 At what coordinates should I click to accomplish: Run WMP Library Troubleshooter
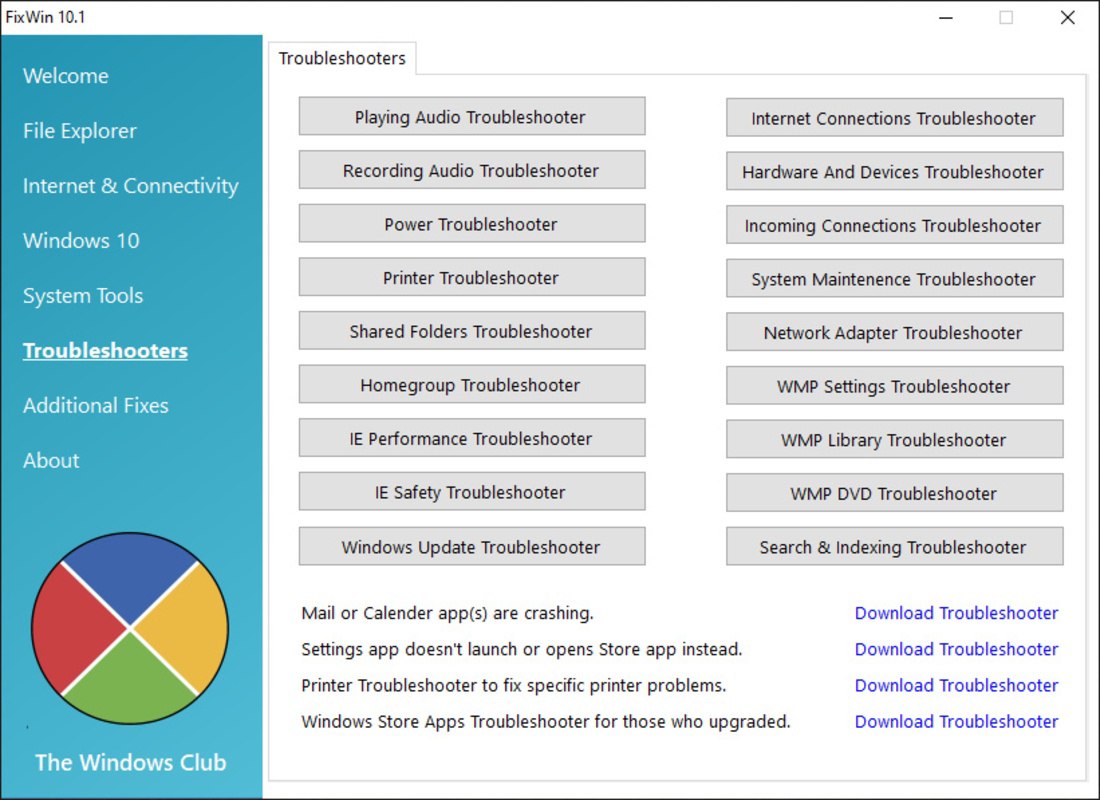894,439
